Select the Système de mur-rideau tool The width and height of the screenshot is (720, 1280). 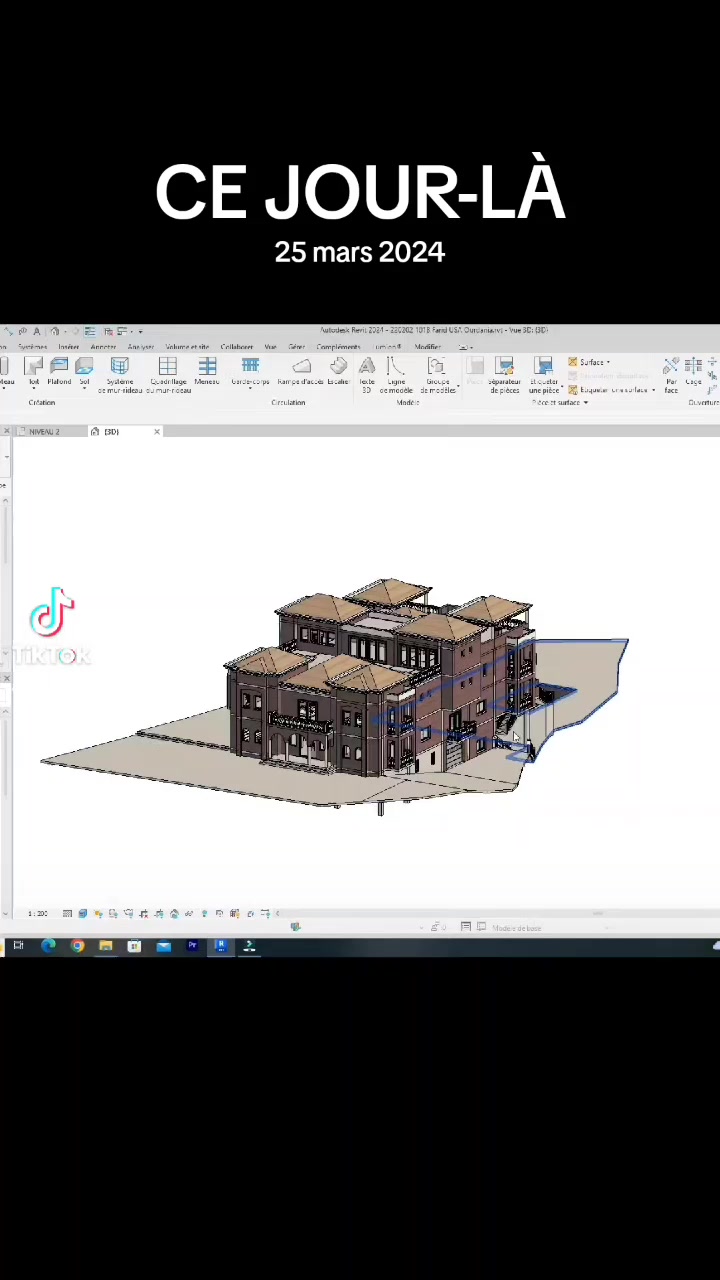(x=120, y=373)
